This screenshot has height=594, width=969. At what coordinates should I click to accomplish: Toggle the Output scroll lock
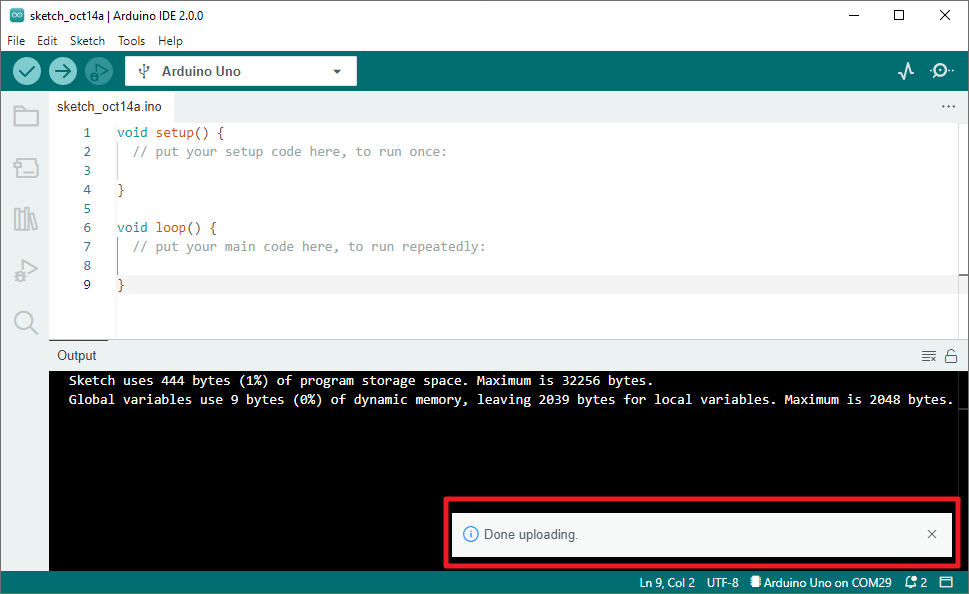[951, 356]
